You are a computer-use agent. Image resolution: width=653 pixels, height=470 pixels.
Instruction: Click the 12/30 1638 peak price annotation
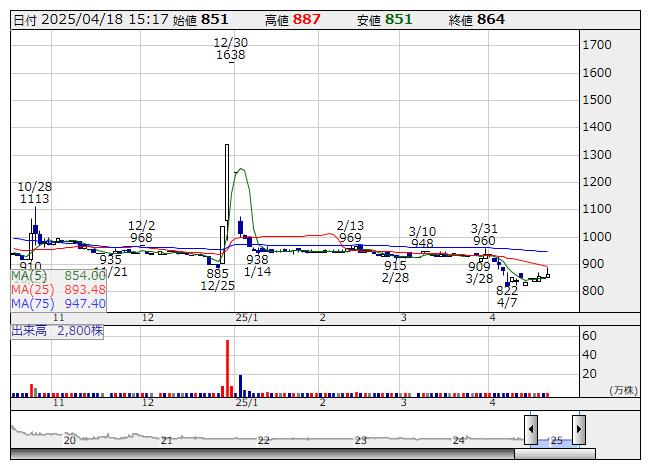[x=230, y=48]
